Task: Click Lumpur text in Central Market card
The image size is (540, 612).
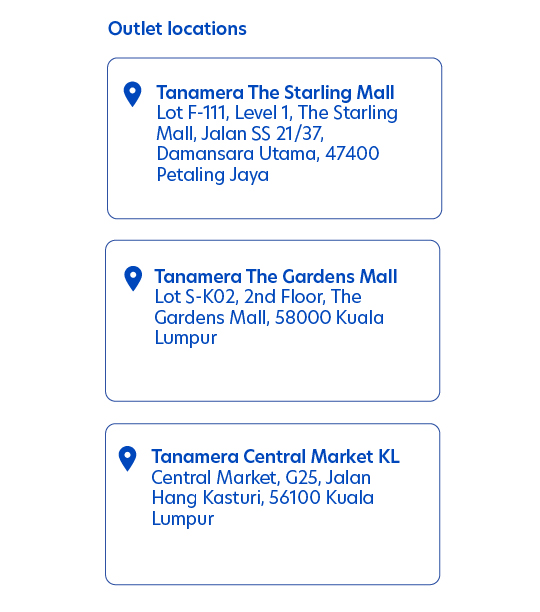Action: [x=183, y=519]
